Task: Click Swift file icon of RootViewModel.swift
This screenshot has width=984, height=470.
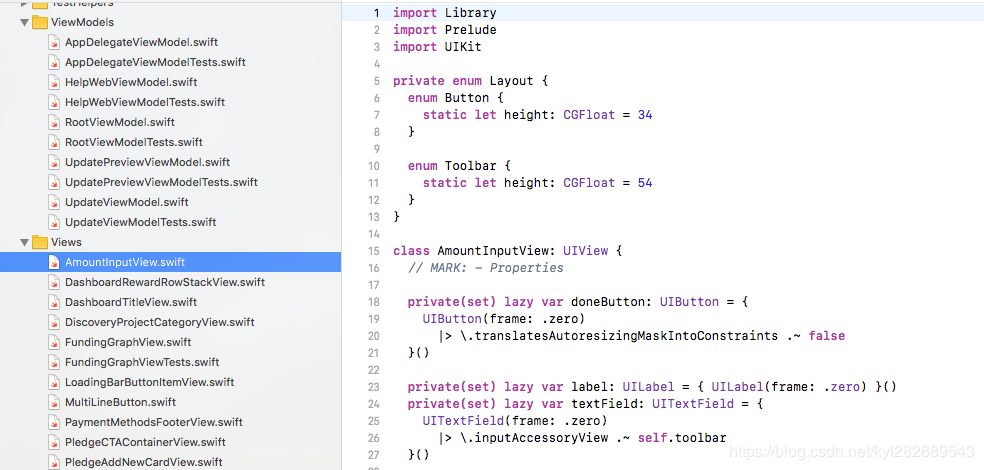Action: pyautogui.click(x=55, y=122)
